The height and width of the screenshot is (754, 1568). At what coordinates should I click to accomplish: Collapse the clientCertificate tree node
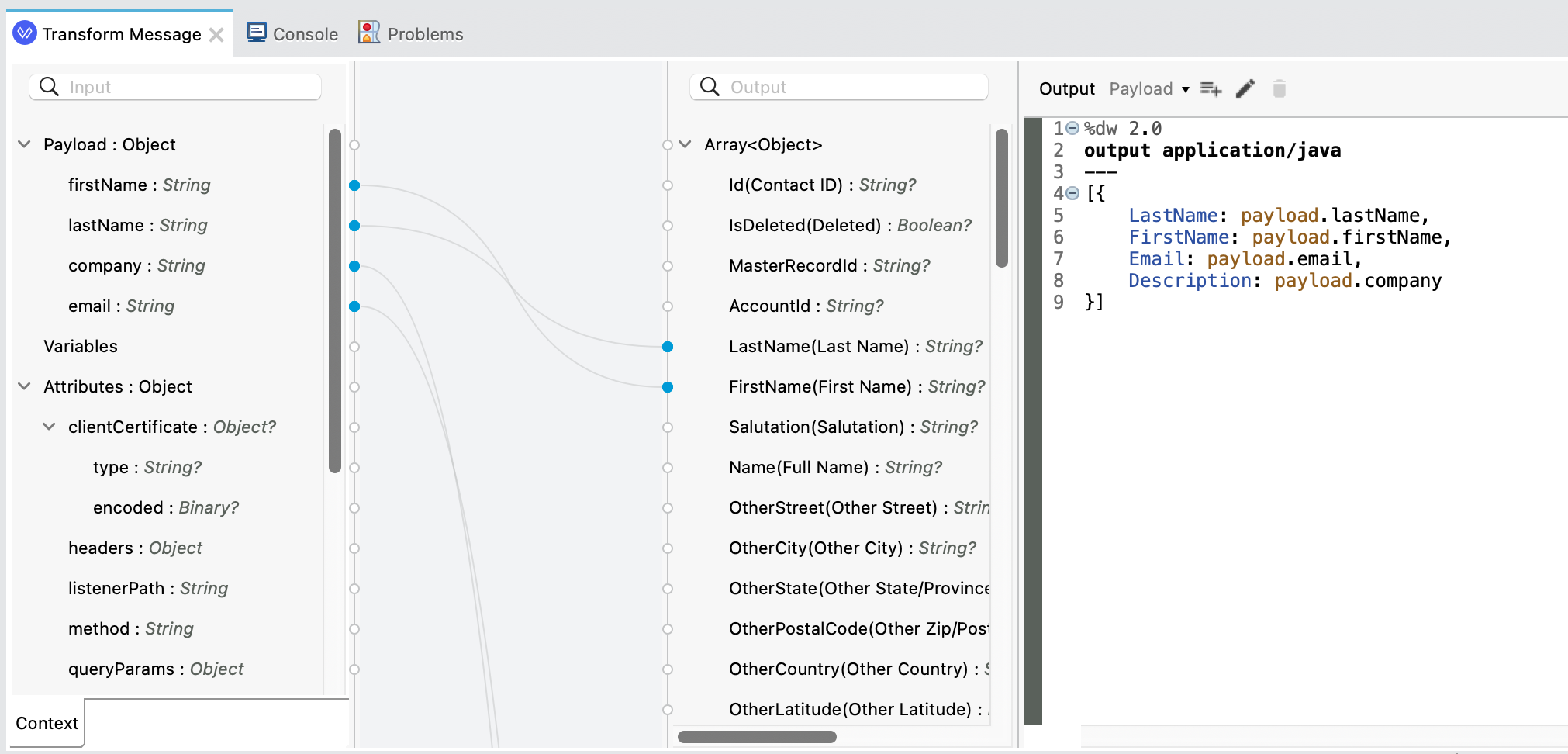coord(49,427)
